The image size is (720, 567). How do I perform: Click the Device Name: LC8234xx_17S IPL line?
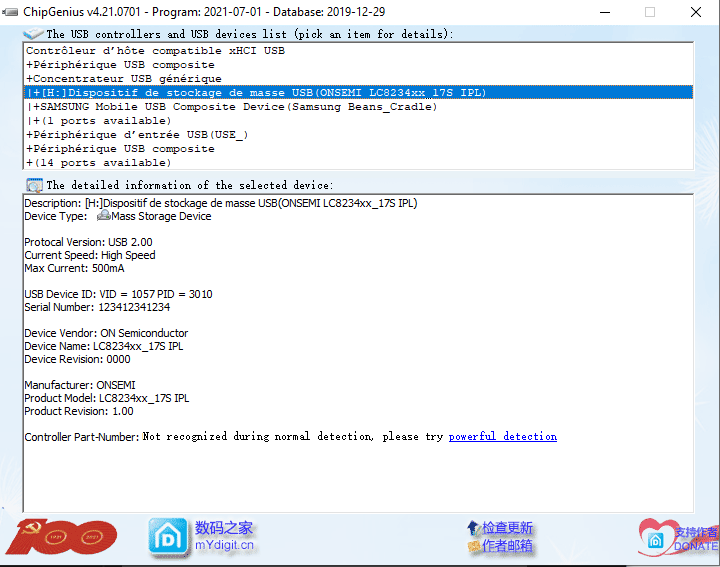[104, 346]
